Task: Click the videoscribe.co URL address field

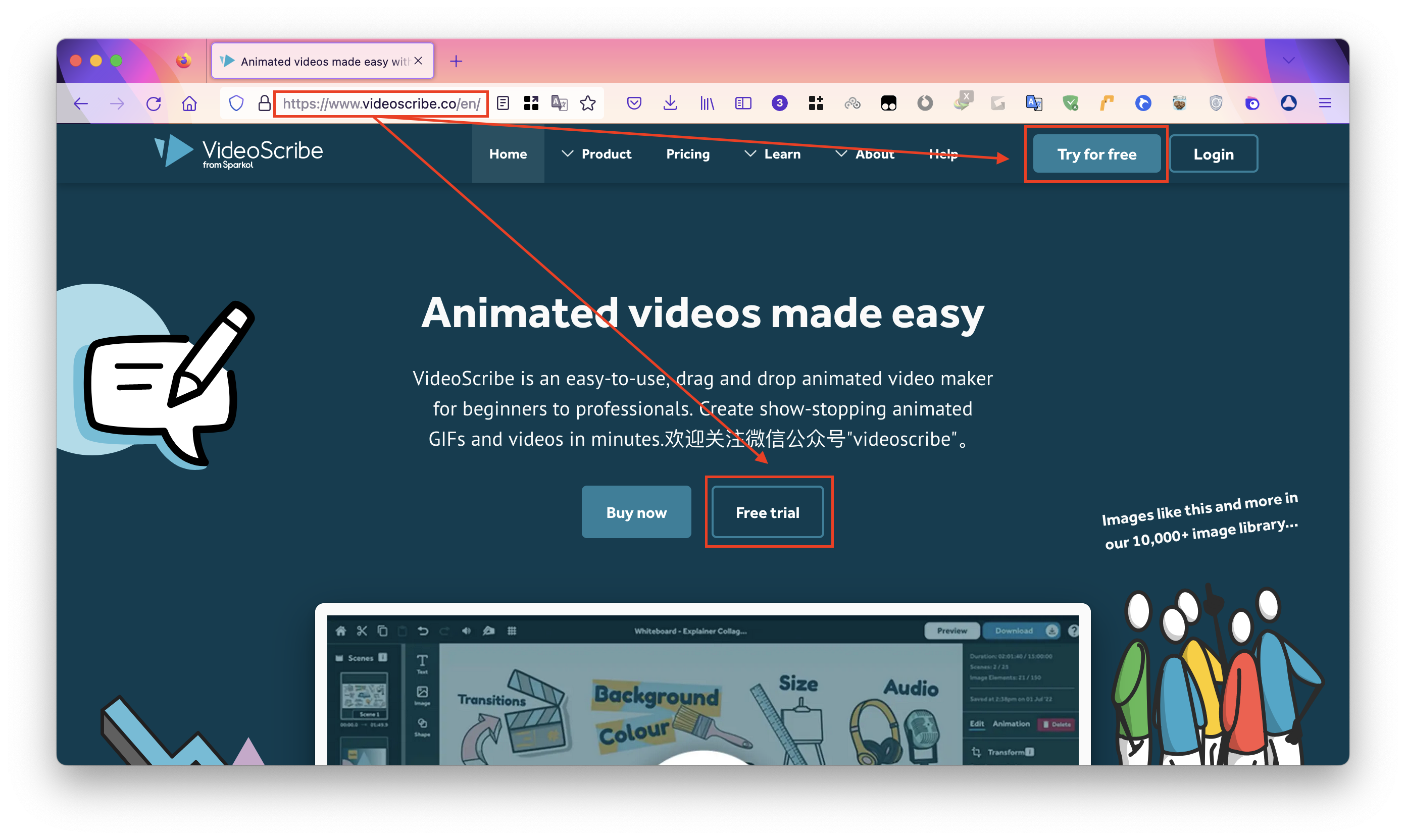Action: pos(380,103)
